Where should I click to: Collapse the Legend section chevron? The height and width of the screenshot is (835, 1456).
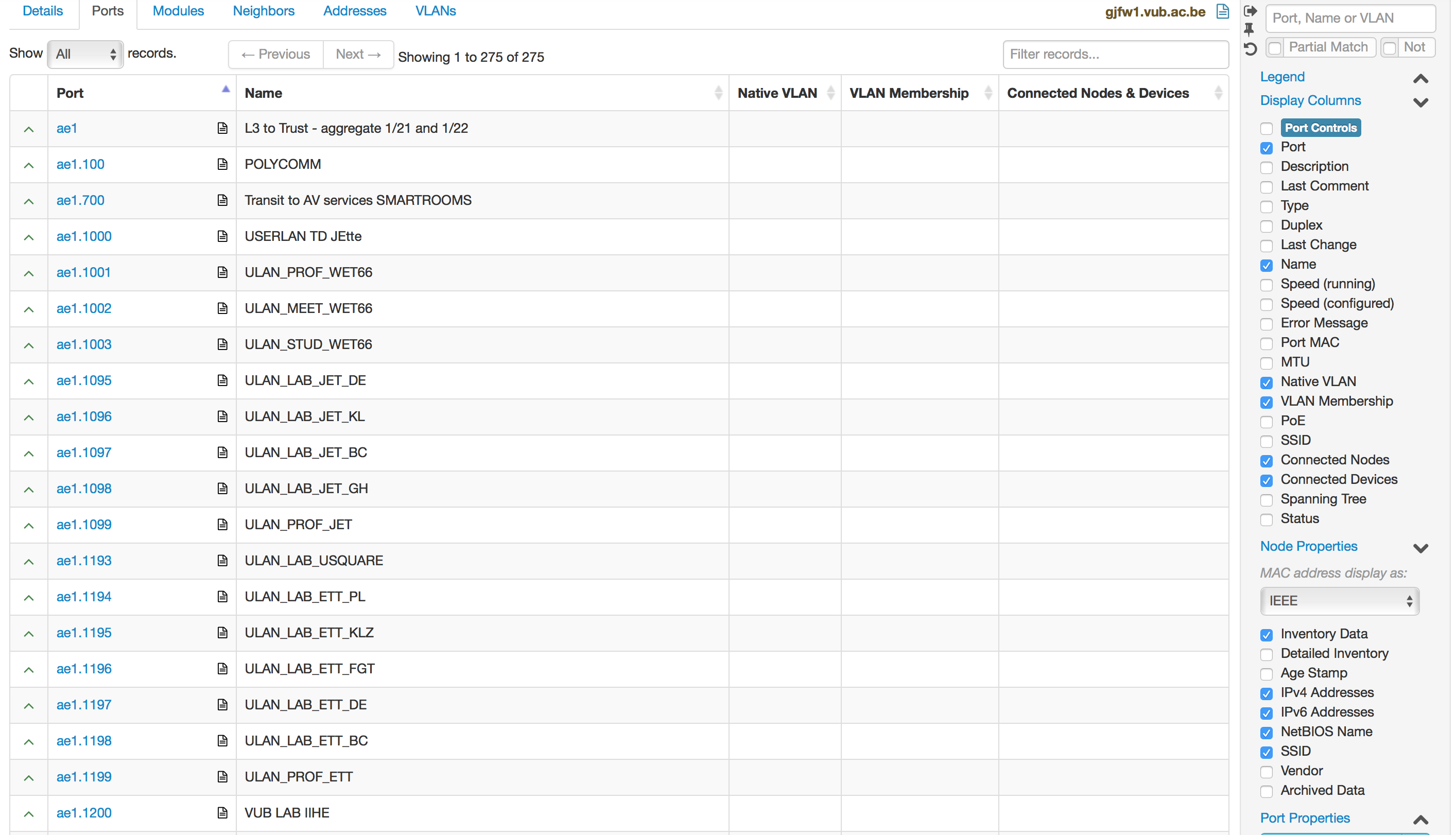[1420, 79]
